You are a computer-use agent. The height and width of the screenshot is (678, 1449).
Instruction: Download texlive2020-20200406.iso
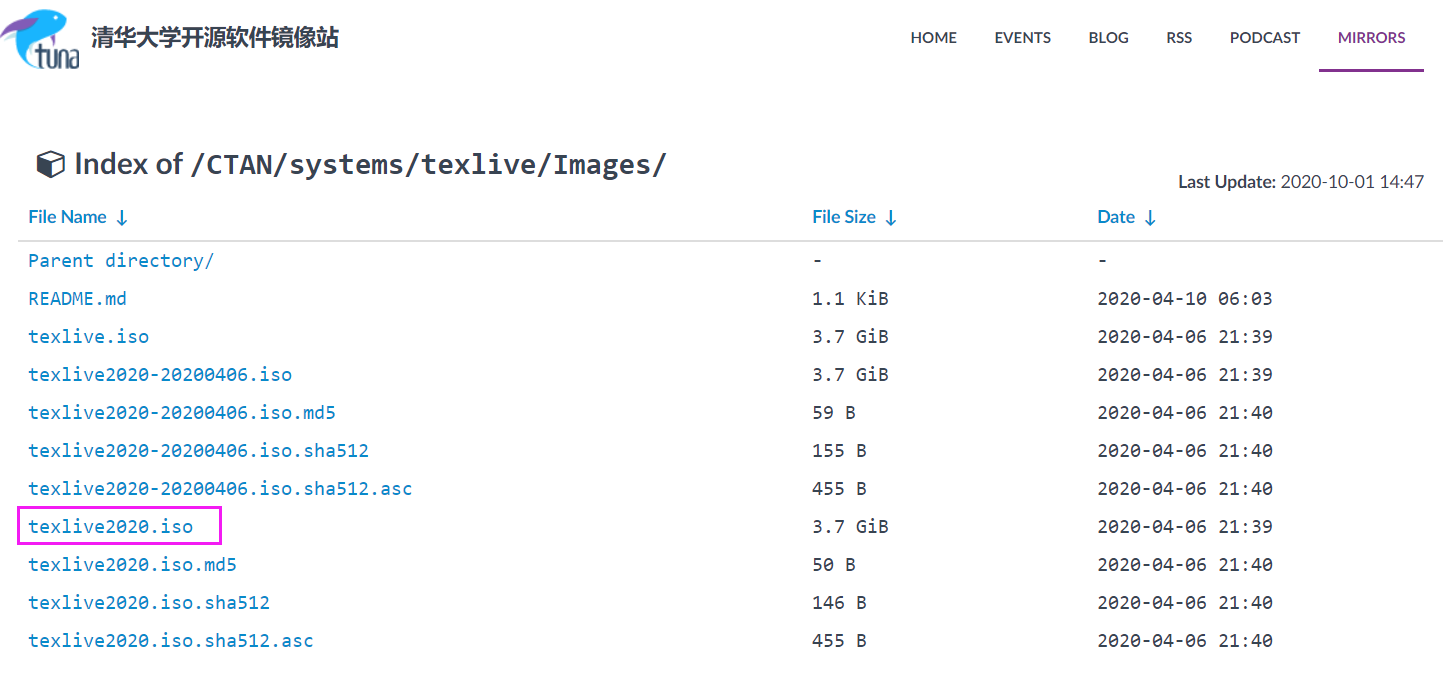point(160,374)
